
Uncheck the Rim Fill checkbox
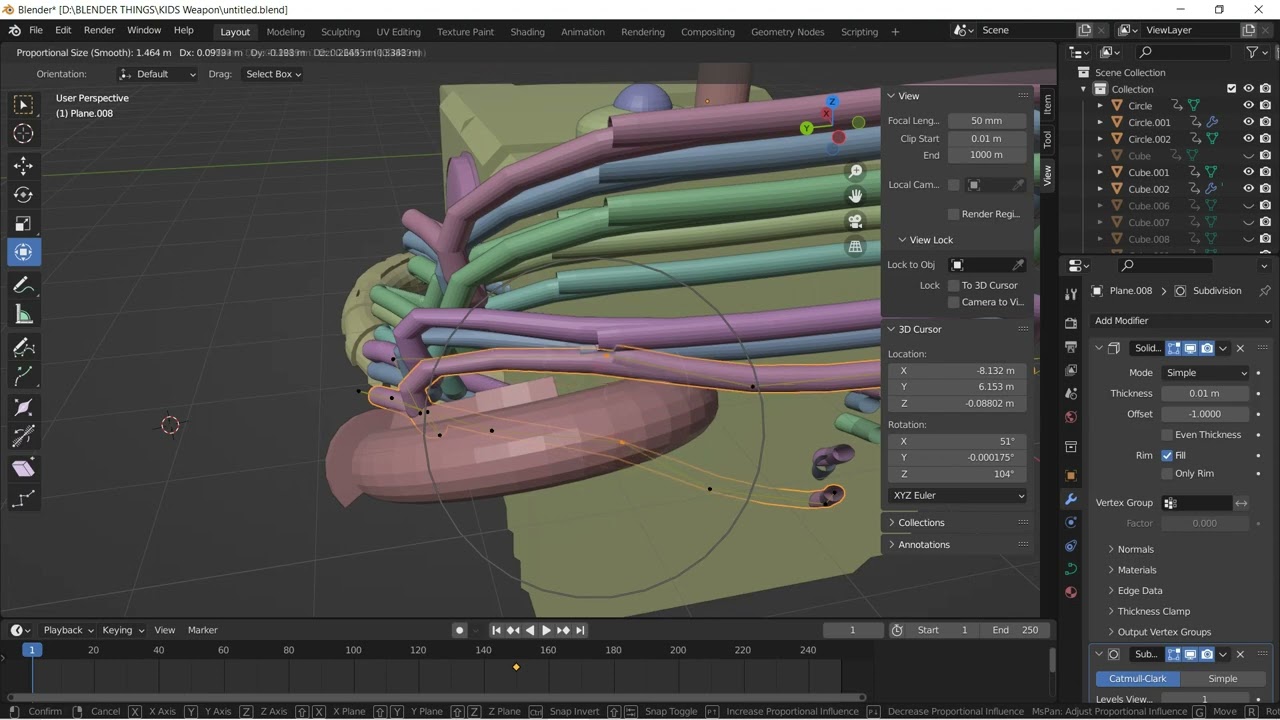point(1167,455)
